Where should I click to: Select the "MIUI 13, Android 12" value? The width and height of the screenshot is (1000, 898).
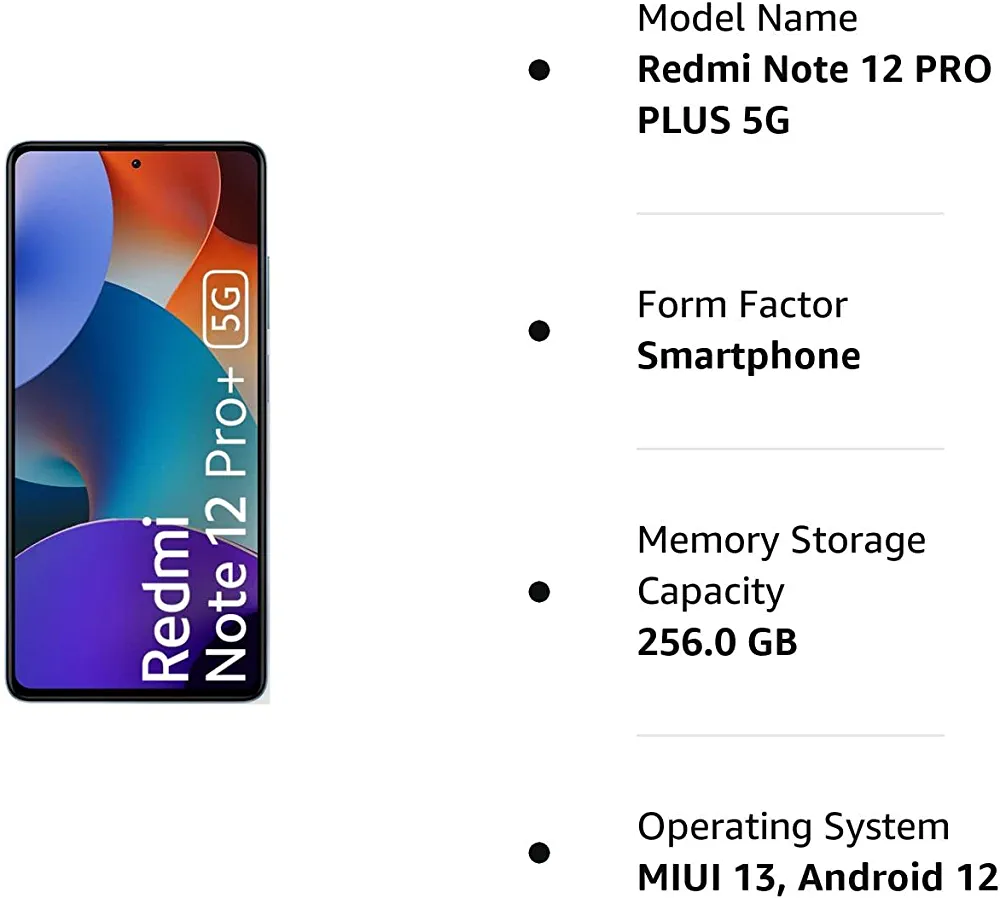tap(817, 878)
